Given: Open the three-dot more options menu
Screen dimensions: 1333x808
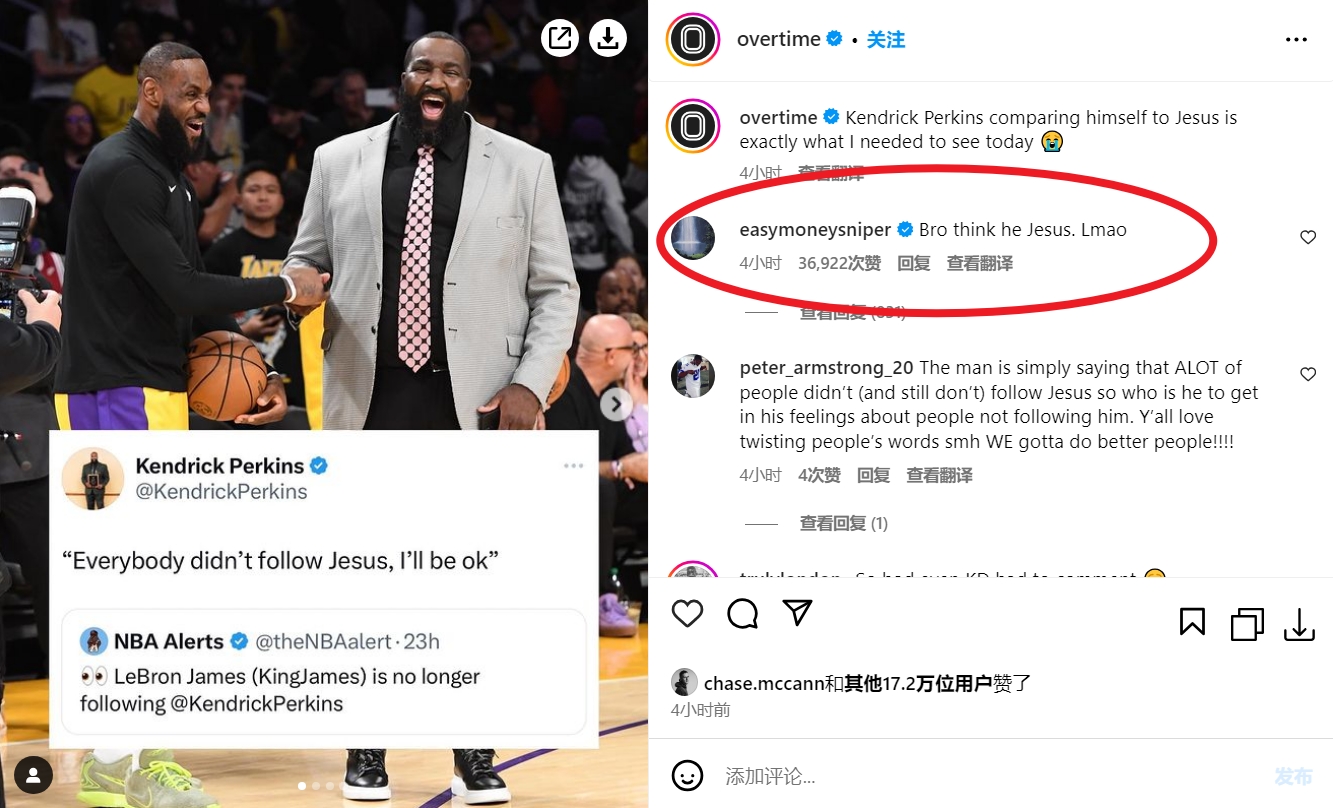Looking at the screenshot, I should tap(1296, 40).
